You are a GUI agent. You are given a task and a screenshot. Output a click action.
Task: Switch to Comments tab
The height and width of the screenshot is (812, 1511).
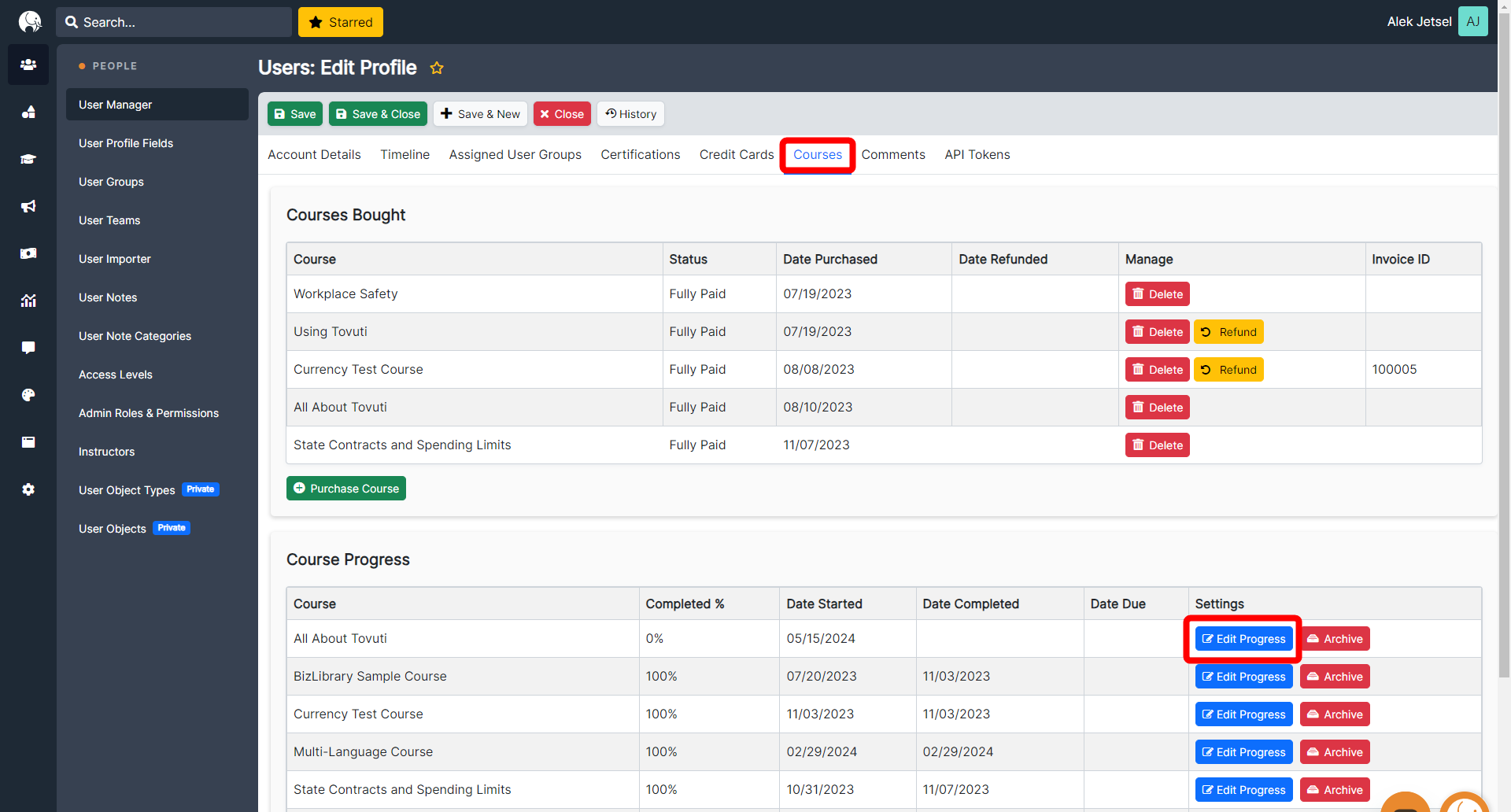click(x=893, y=155)
